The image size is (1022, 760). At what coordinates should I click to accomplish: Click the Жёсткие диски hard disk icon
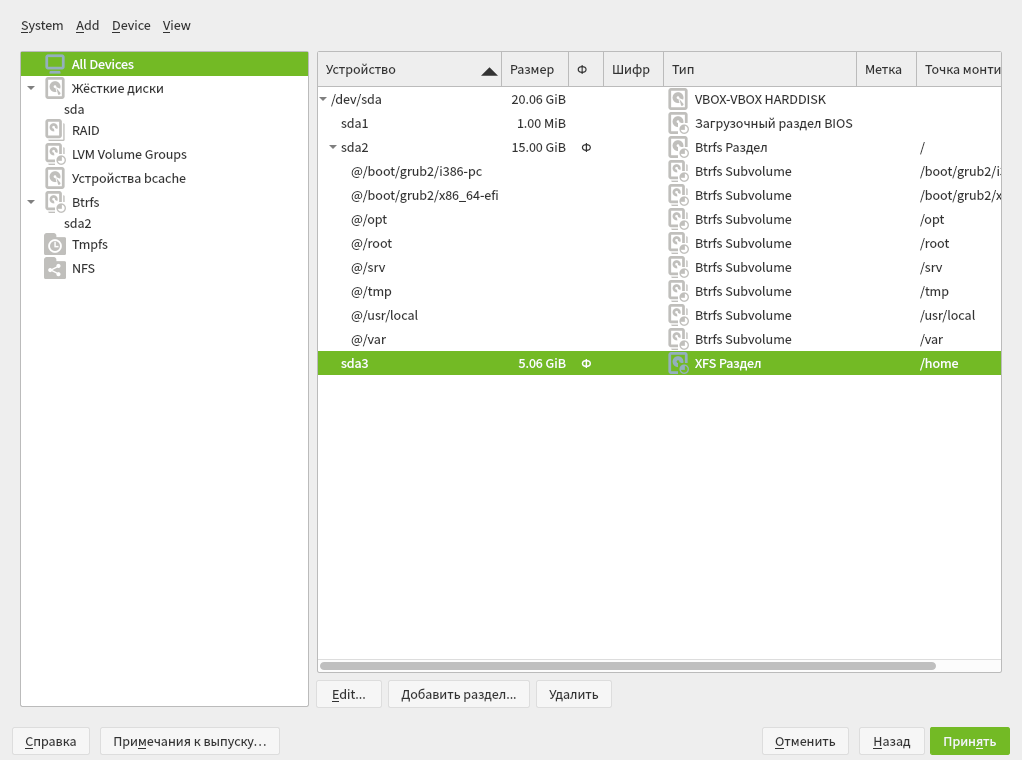[x=55, y=88]
